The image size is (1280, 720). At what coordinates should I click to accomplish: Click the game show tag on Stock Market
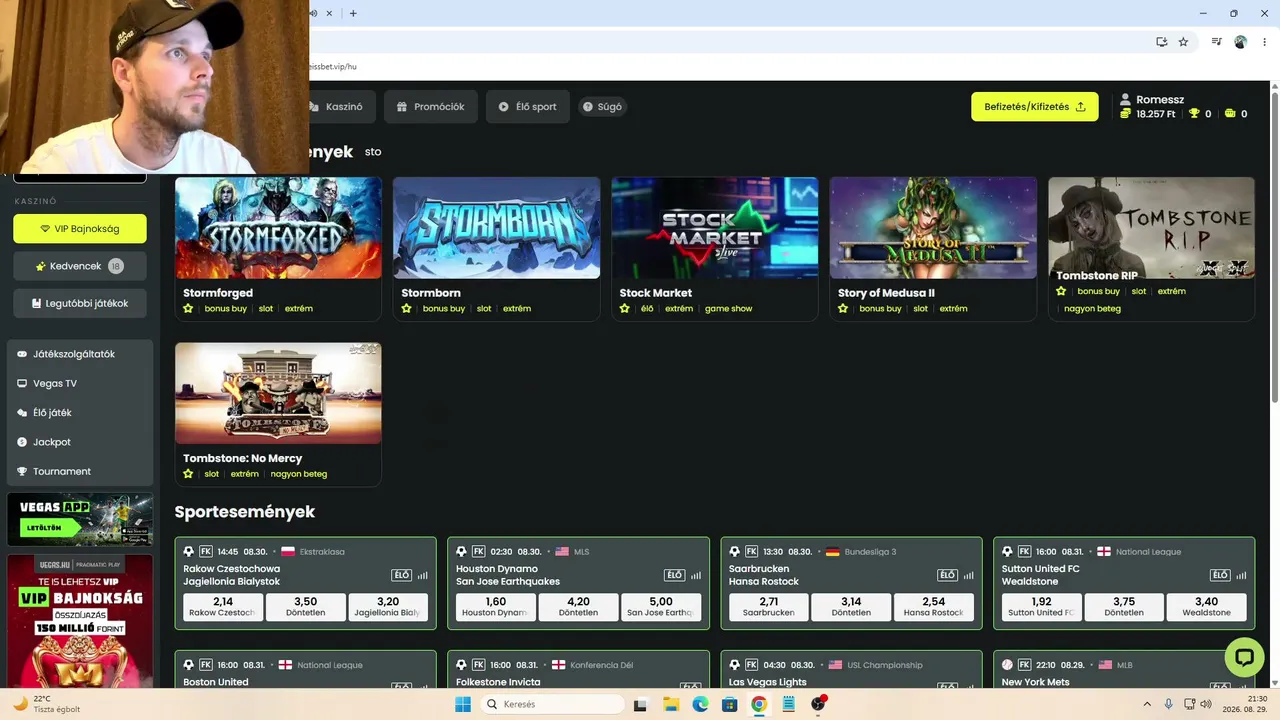728,309
